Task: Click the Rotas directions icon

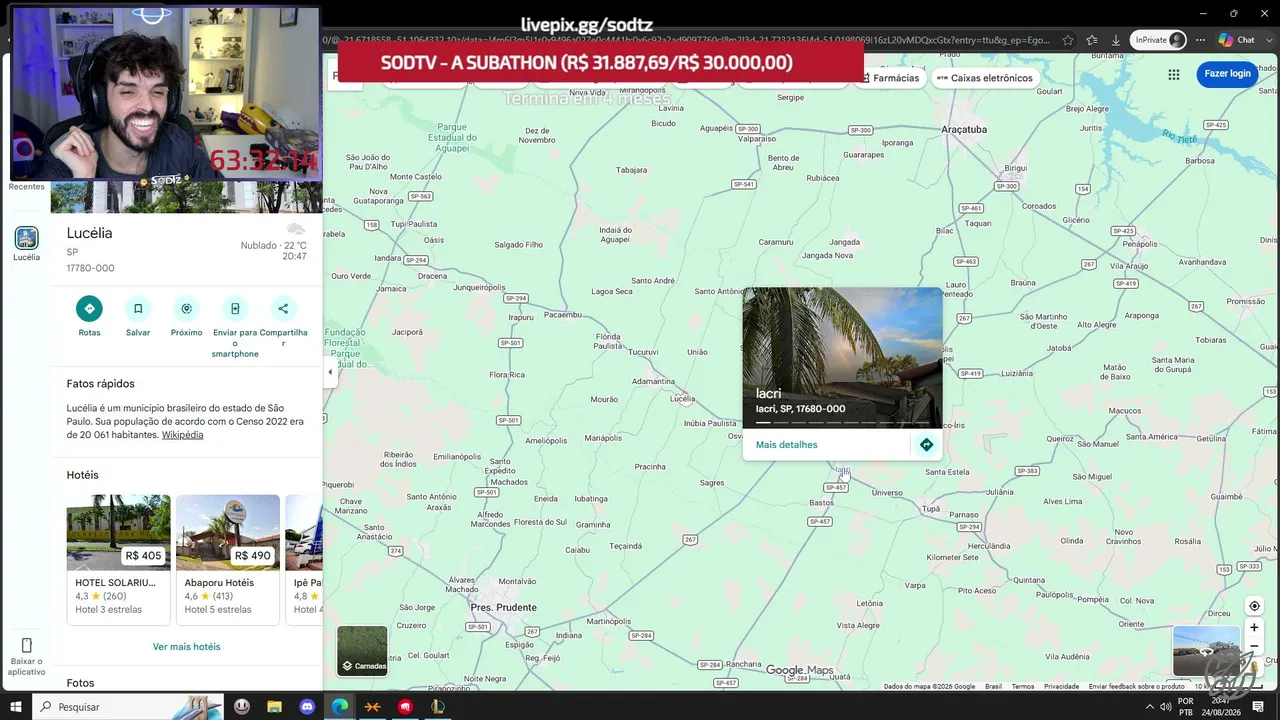Action: pos(89,309)
